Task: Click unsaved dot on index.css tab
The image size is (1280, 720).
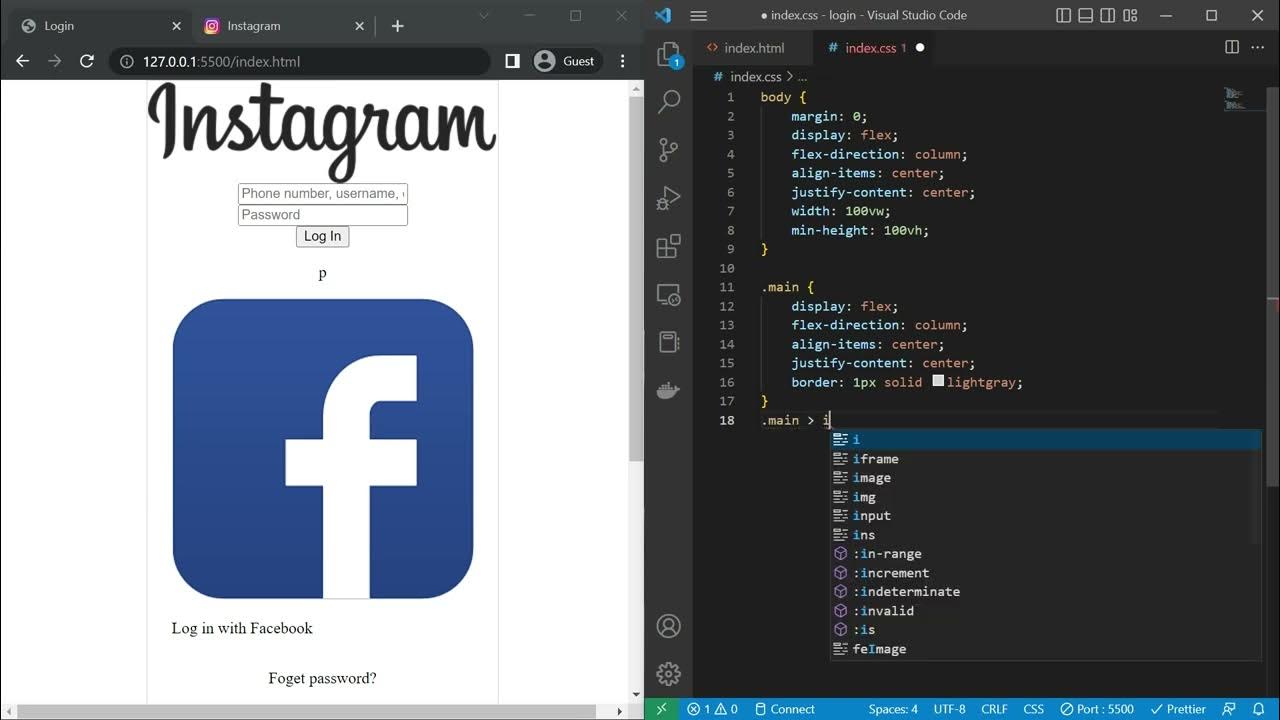Action: coord(920,47)
